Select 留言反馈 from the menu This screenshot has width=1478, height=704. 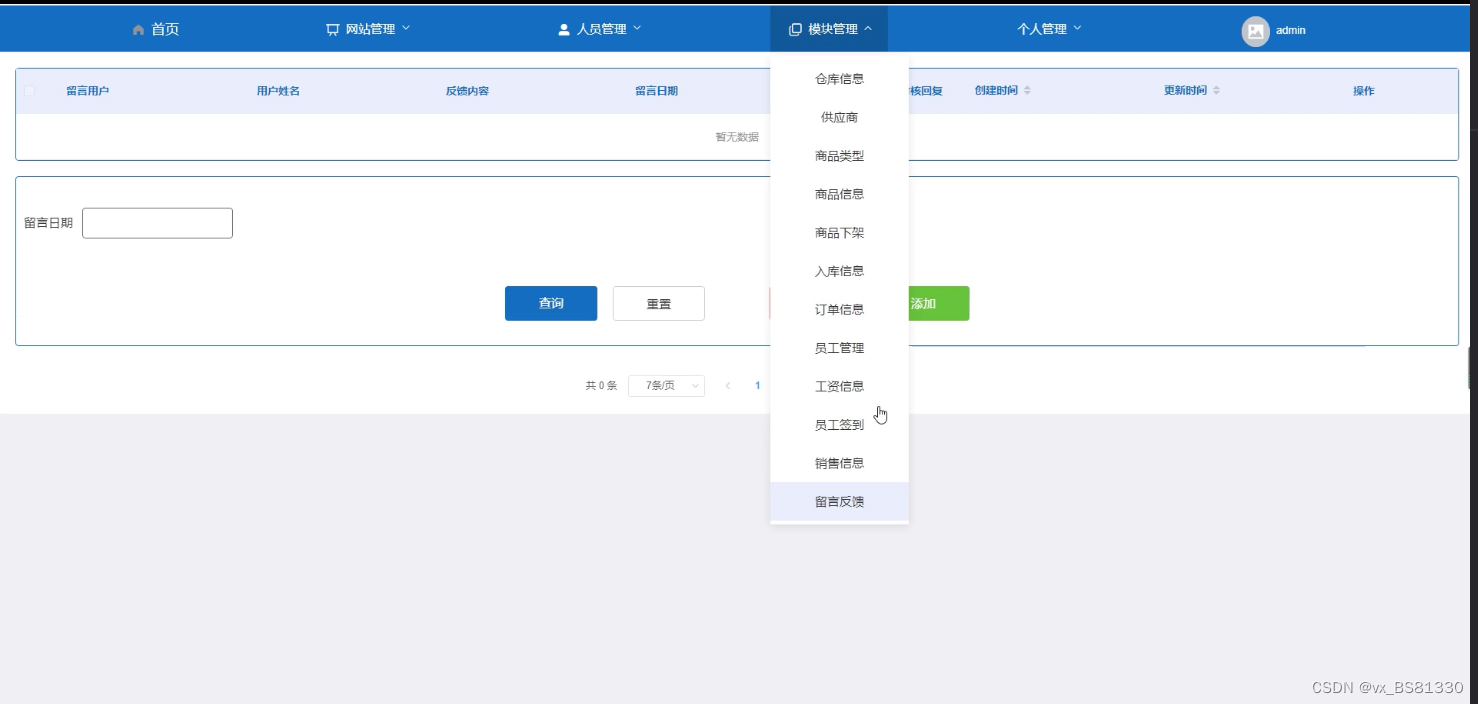tap(839, 502)
